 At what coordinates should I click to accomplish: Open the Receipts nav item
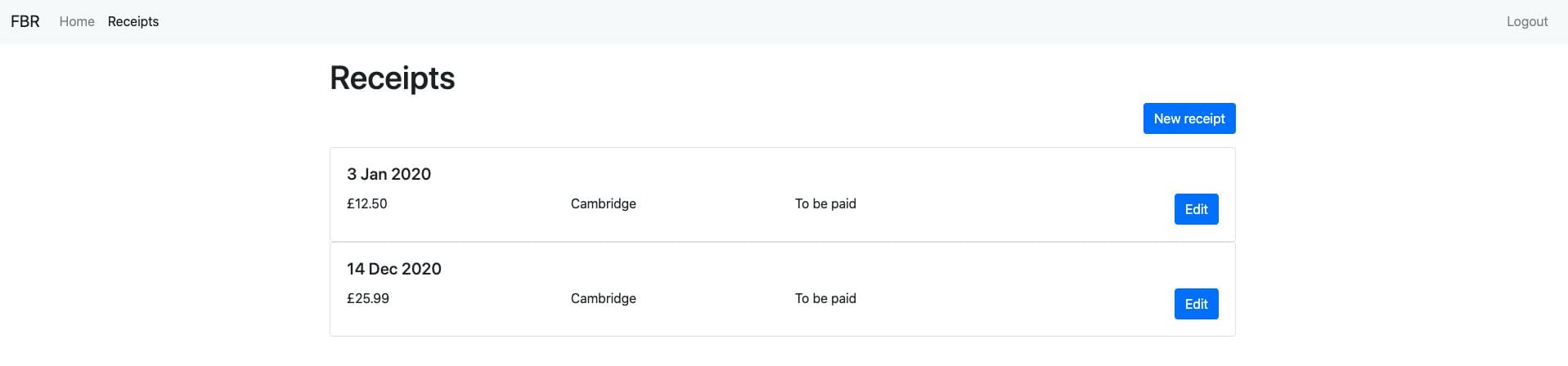tap(133, 21)
